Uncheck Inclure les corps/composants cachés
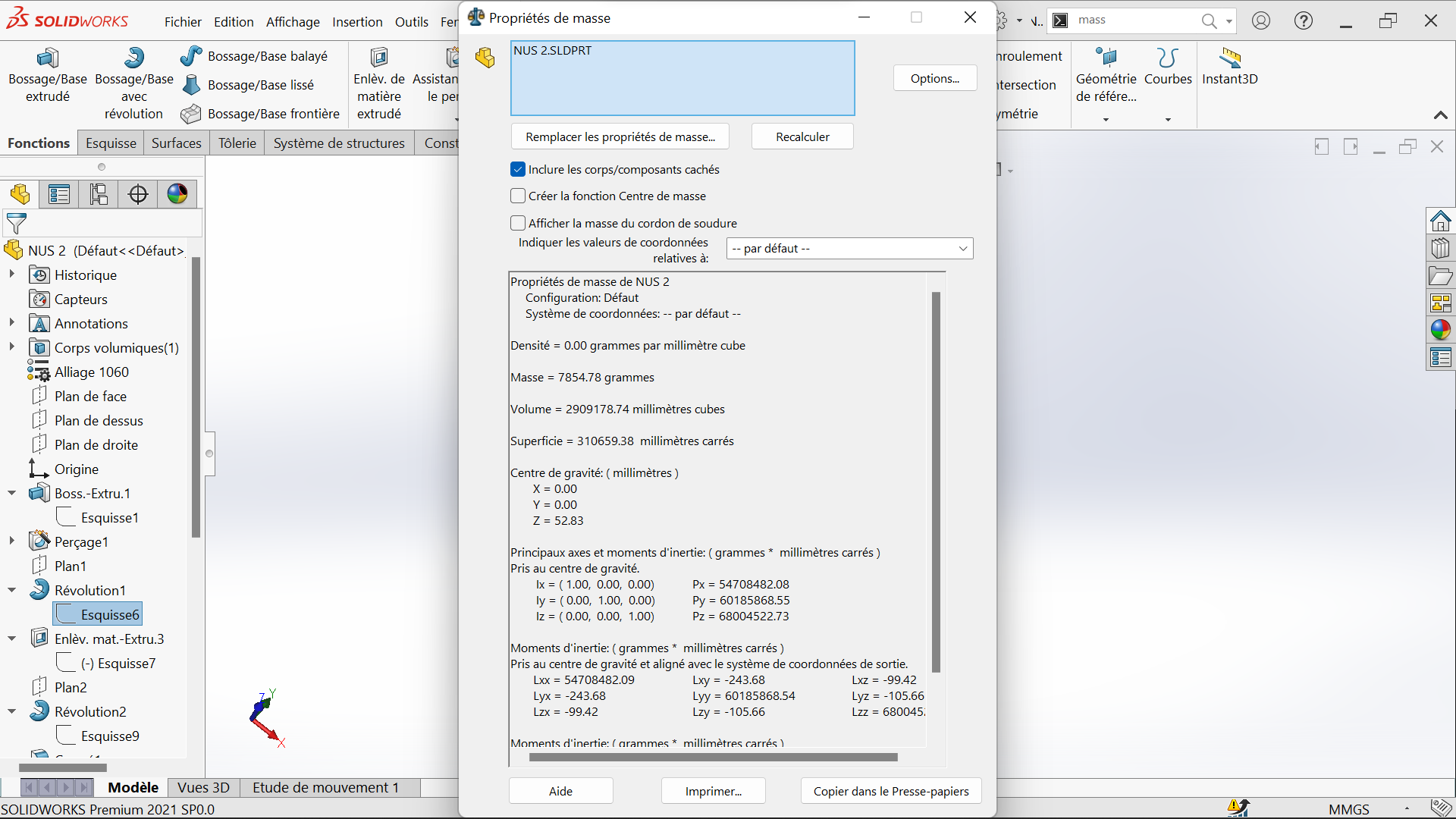 pos(518,169)
